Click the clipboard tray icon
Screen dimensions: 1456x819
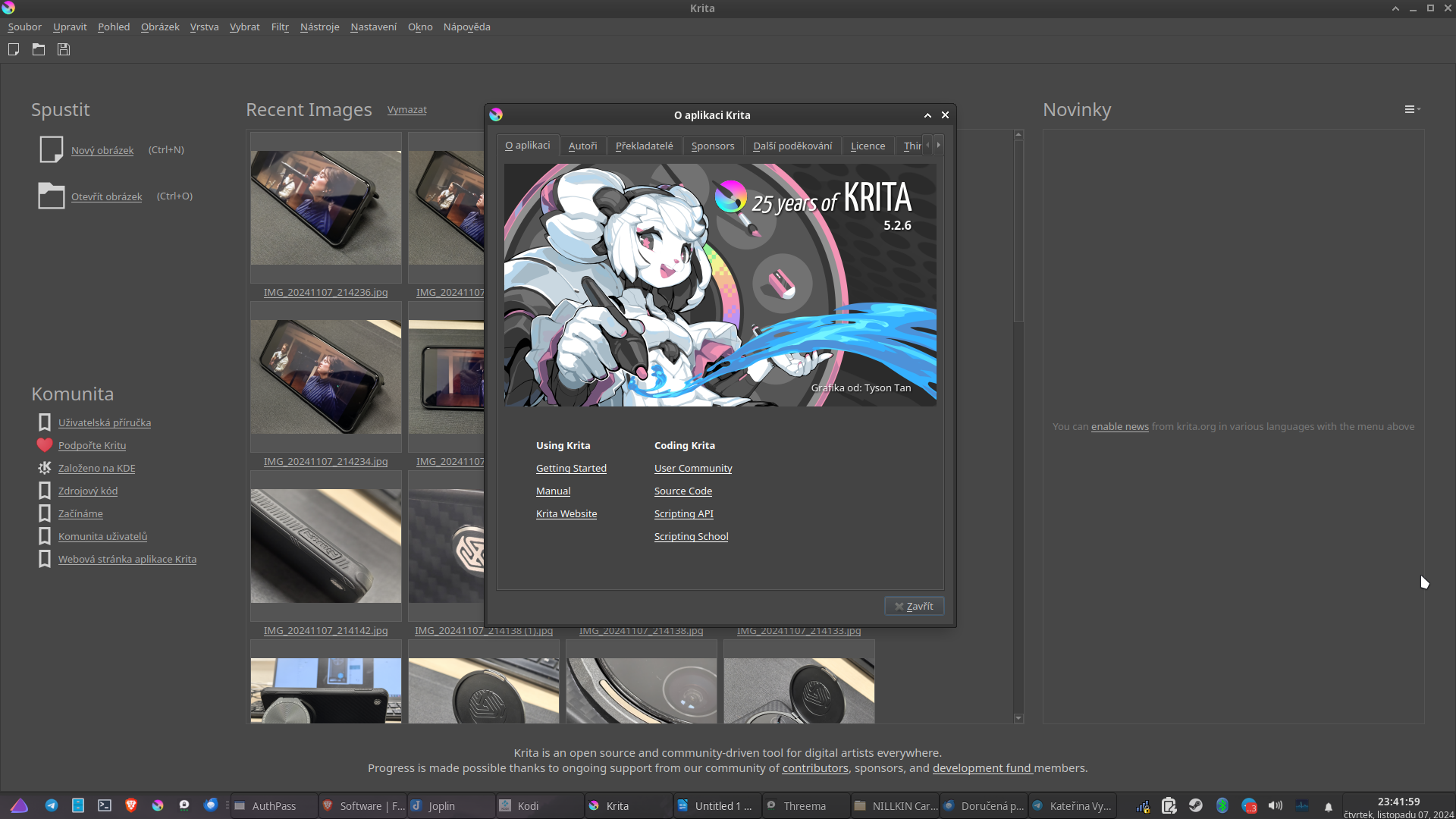(x=1169, y=805)
